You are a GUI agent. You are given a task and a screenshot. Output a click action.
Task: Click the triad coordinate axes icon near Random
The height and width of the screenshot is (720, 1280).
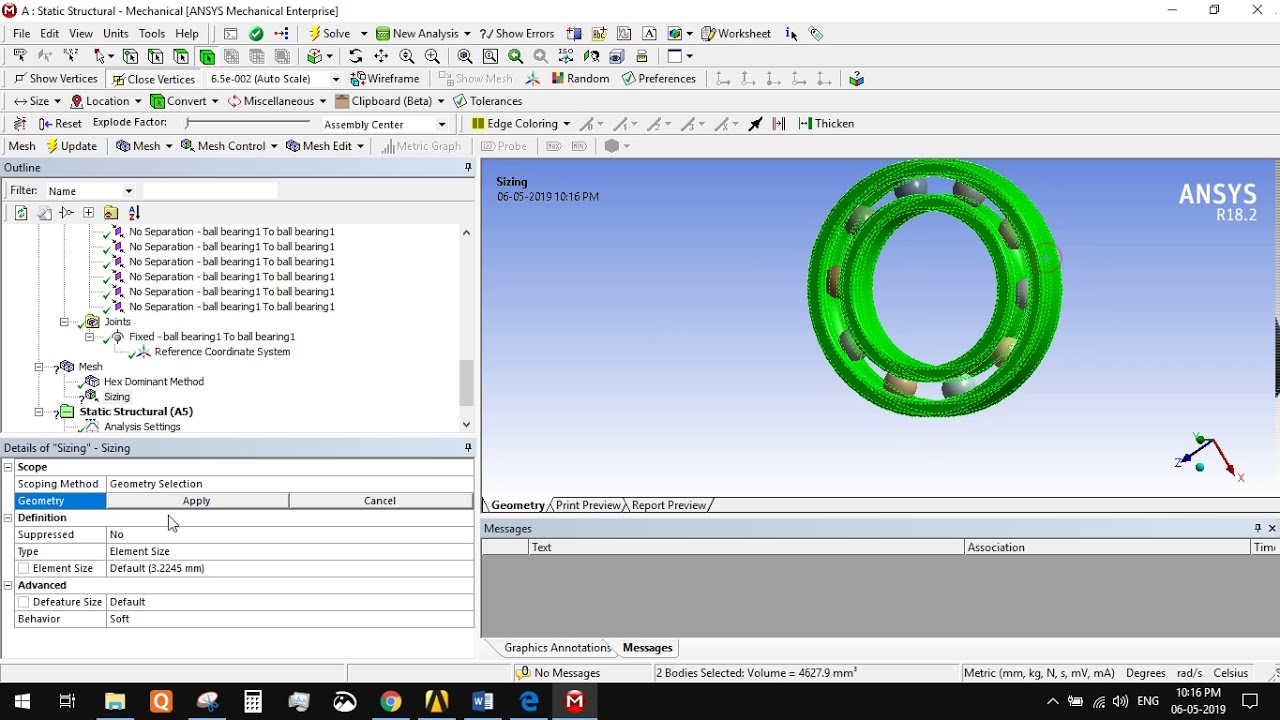533,78
